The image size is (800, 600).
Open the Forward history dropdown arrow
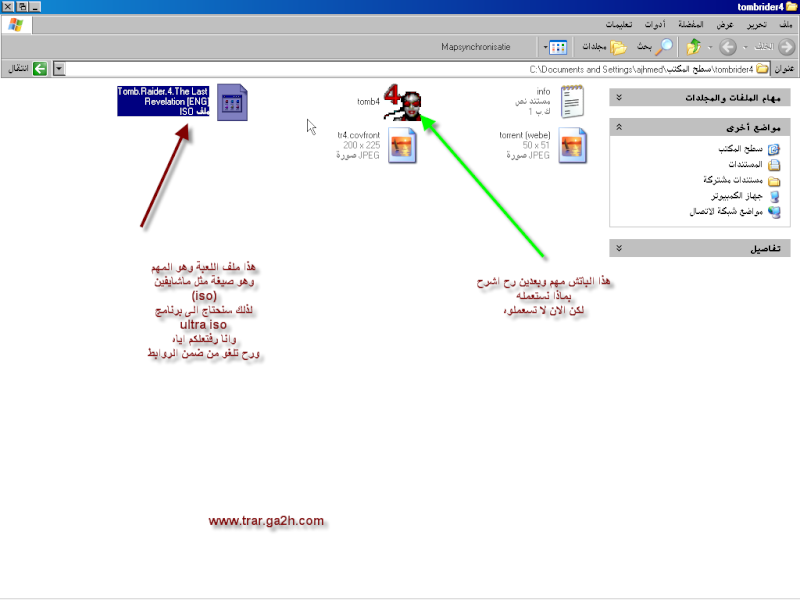click(x=710, y=47)
